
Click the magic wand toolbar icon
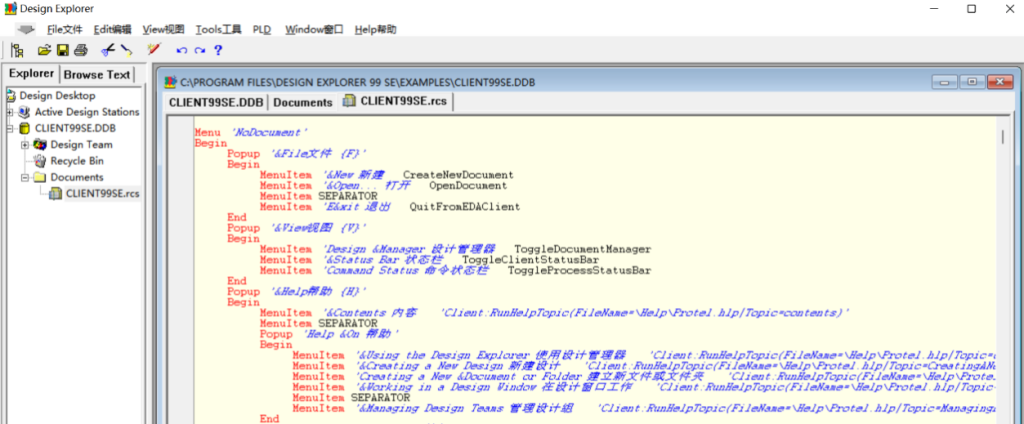click(153, 49)
